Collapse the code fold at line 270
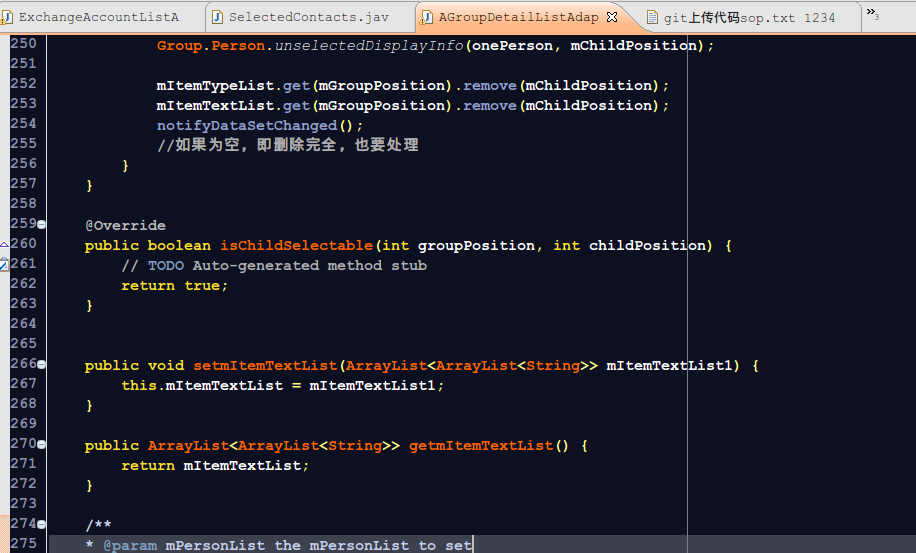 (41, 444)
